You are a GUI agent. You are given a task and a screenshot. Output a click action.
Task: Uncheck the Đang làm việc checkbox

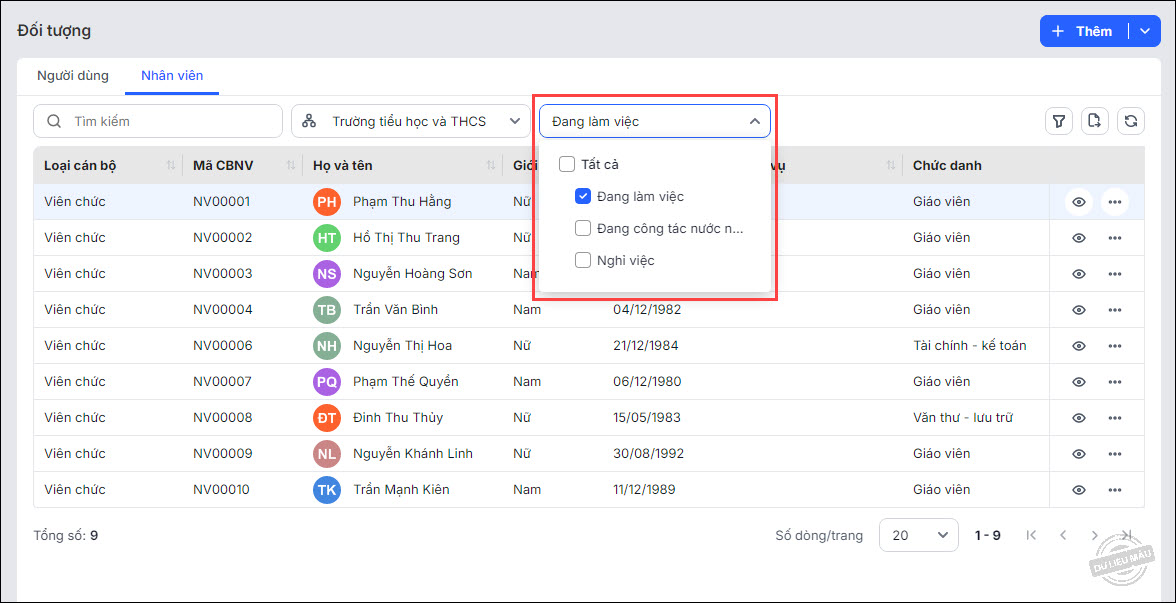tap(583, 196)
